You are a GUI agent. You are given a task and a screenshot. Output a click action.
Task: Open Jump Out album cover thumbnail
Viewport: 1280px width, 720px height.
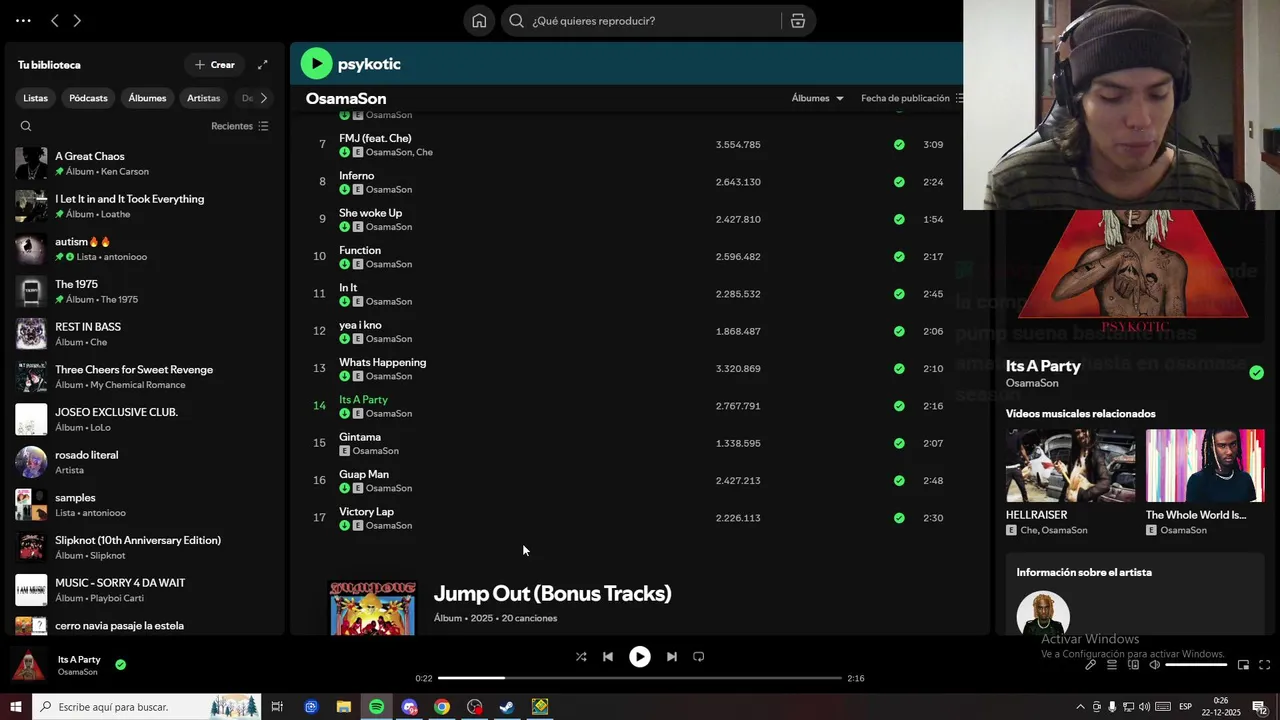point(373,608)
